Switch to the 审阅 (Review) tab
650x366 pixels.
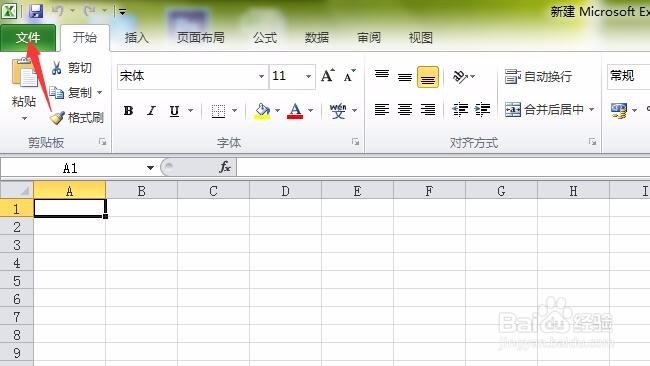[369, 38]
